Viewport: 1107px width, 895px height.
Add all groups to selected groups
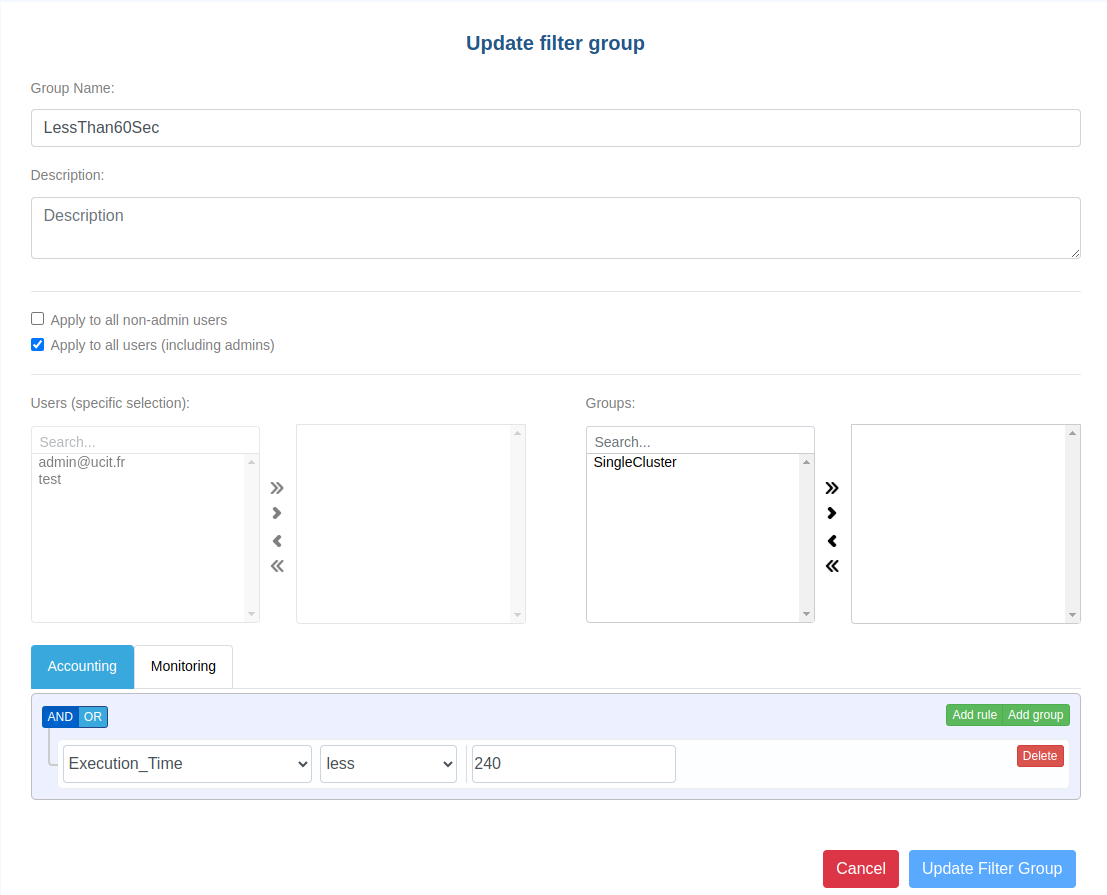[832, 488]
